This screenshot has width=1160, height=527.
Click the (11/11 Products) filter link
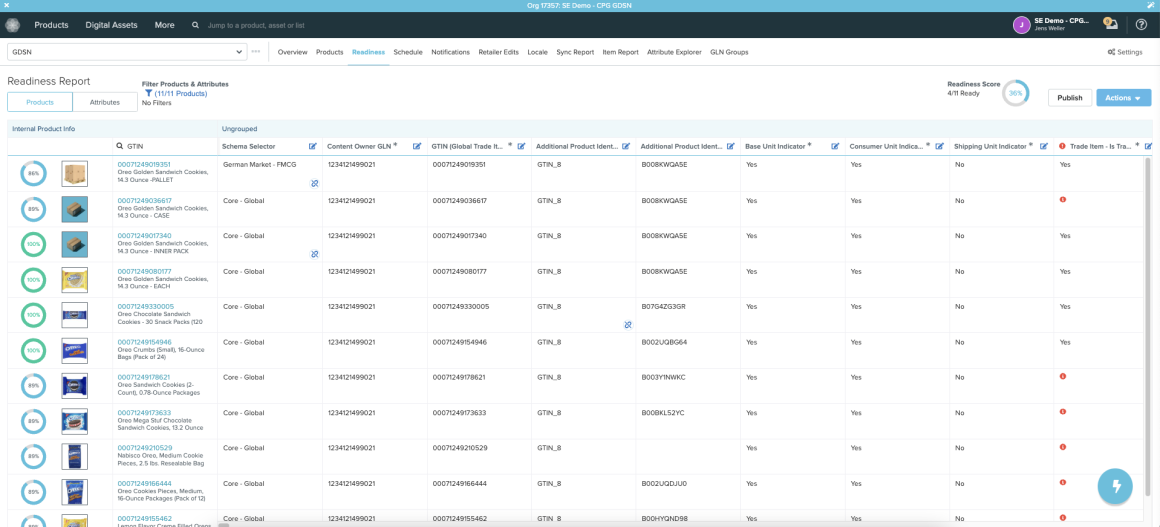coord(181,94)
